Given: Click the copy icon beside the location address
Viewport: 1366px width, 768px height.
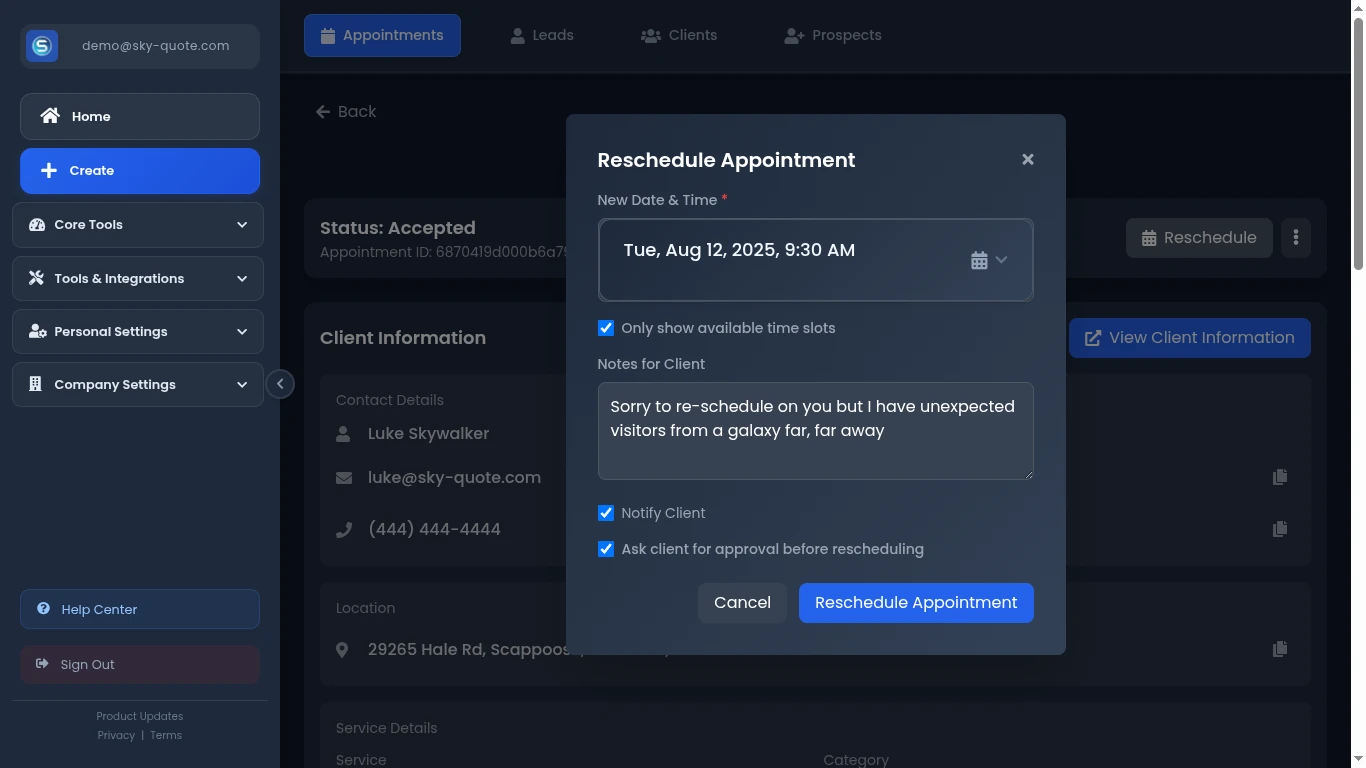Looking at the screenshot, I should (x=1280, y=649).
